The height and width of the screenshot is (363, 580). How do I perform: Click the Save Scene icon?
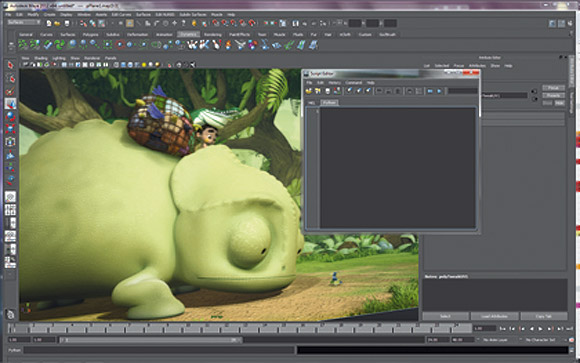(x=67, y=23)
